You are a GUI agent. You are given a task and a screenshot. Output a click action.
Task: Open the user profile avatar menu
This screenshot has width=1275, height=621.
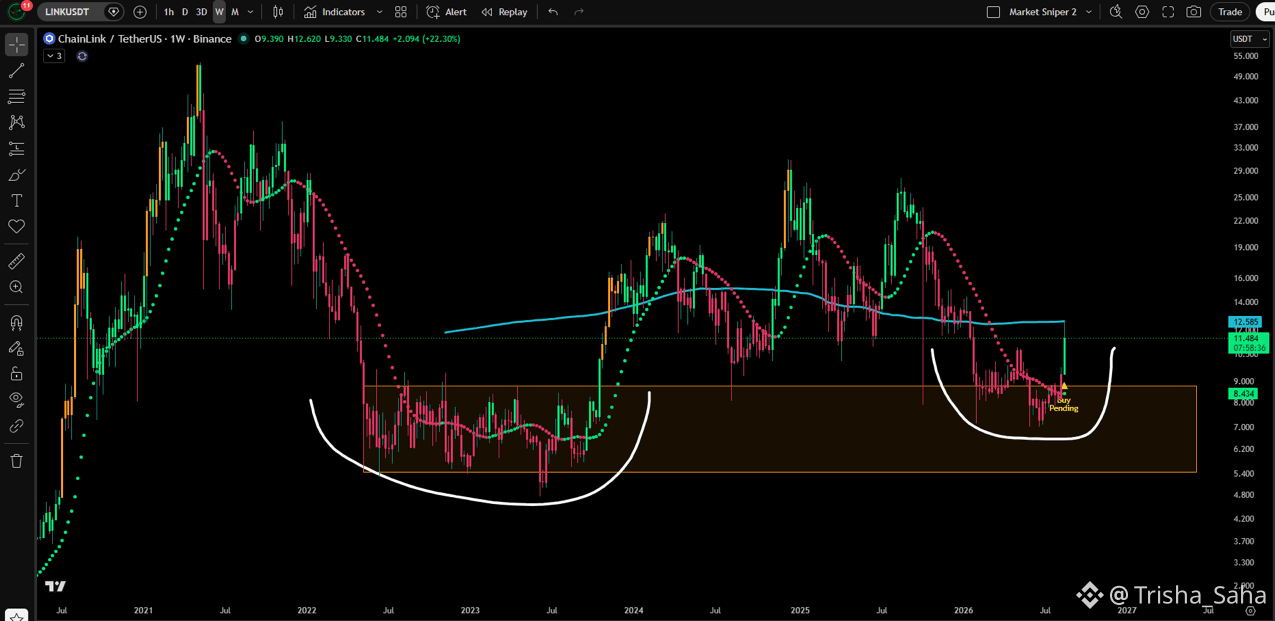[17, 12]
